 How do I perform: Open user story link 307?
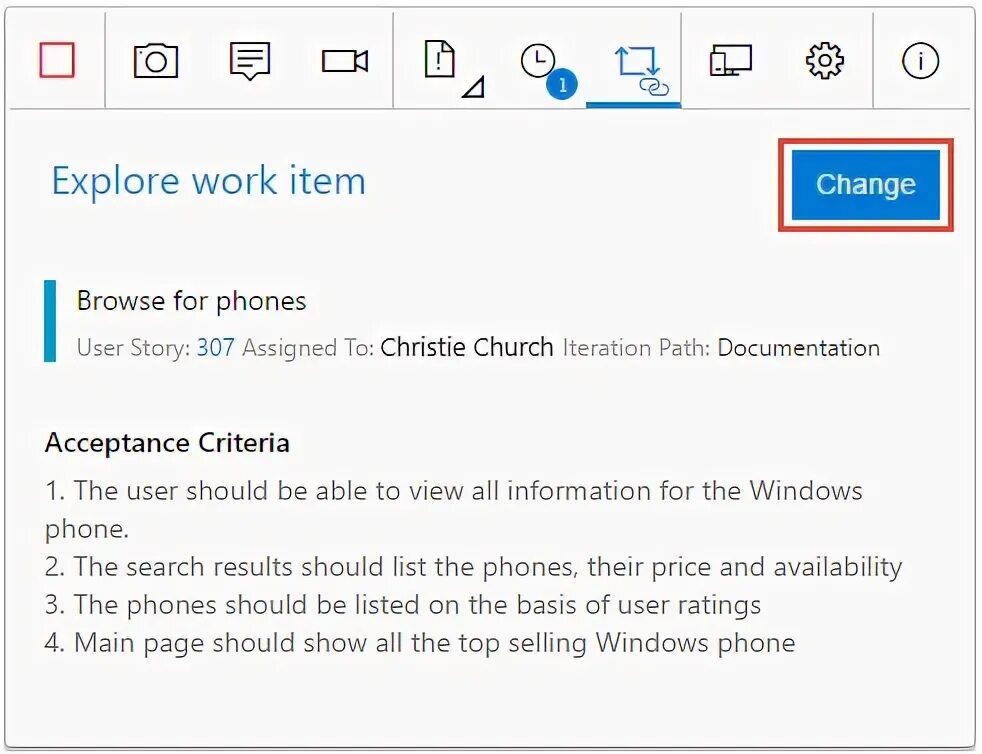click(x=215, y=348)
